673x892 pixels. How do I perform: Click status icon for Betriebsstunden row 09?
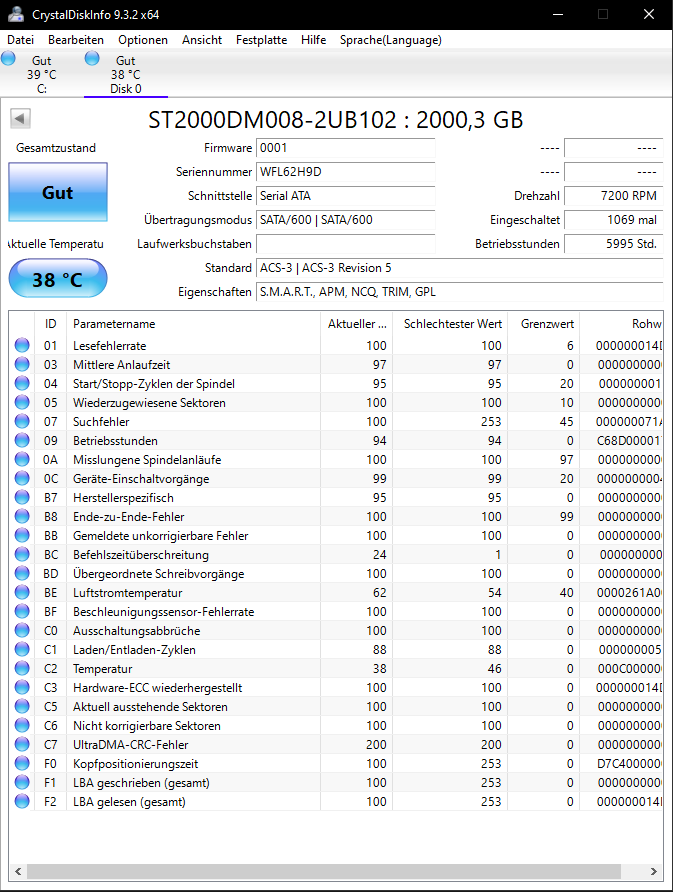(22, 440)
